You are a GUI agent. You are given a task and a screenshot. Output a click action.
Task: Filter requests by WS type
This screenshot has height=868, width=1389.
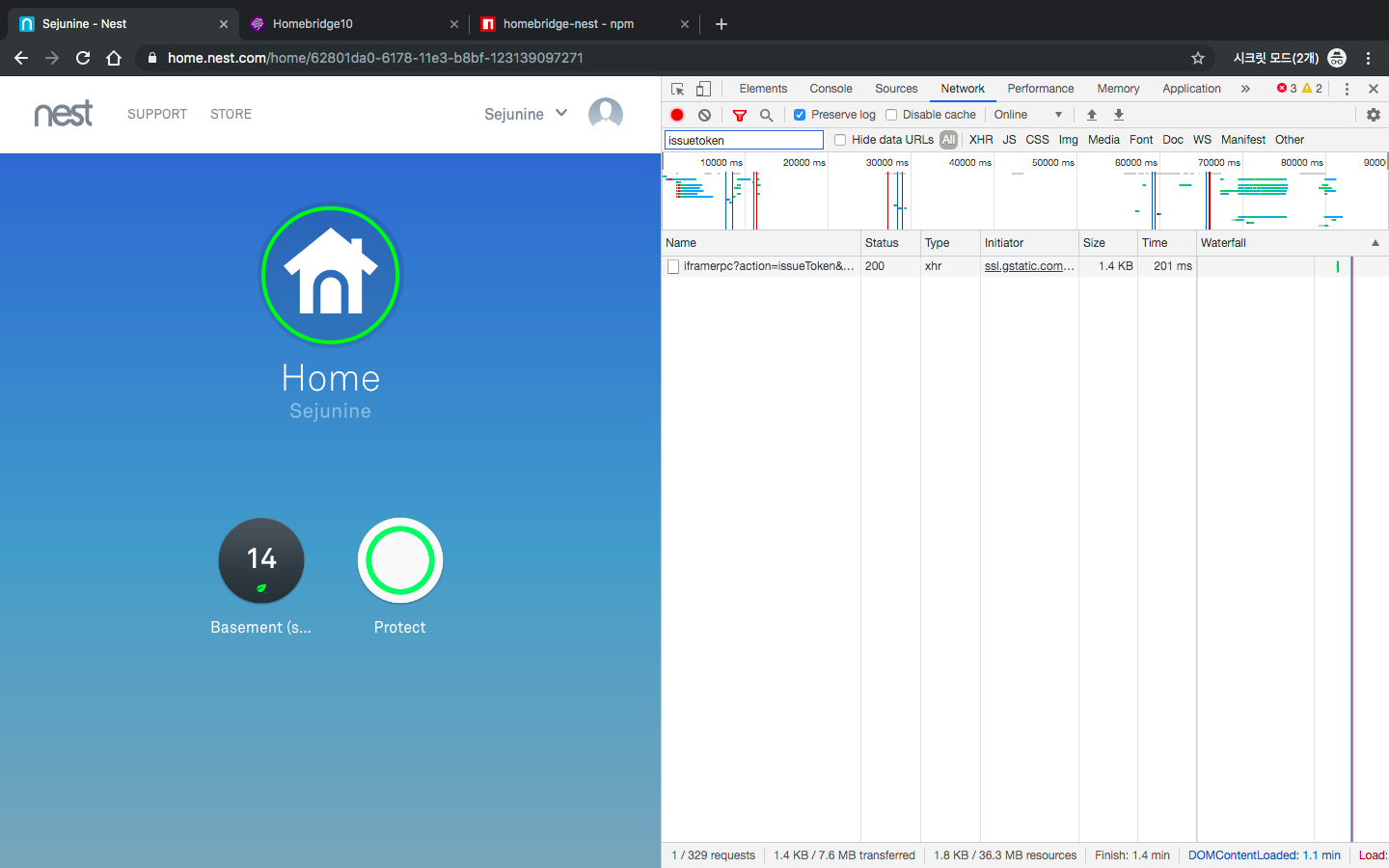tap(1202, 140)
